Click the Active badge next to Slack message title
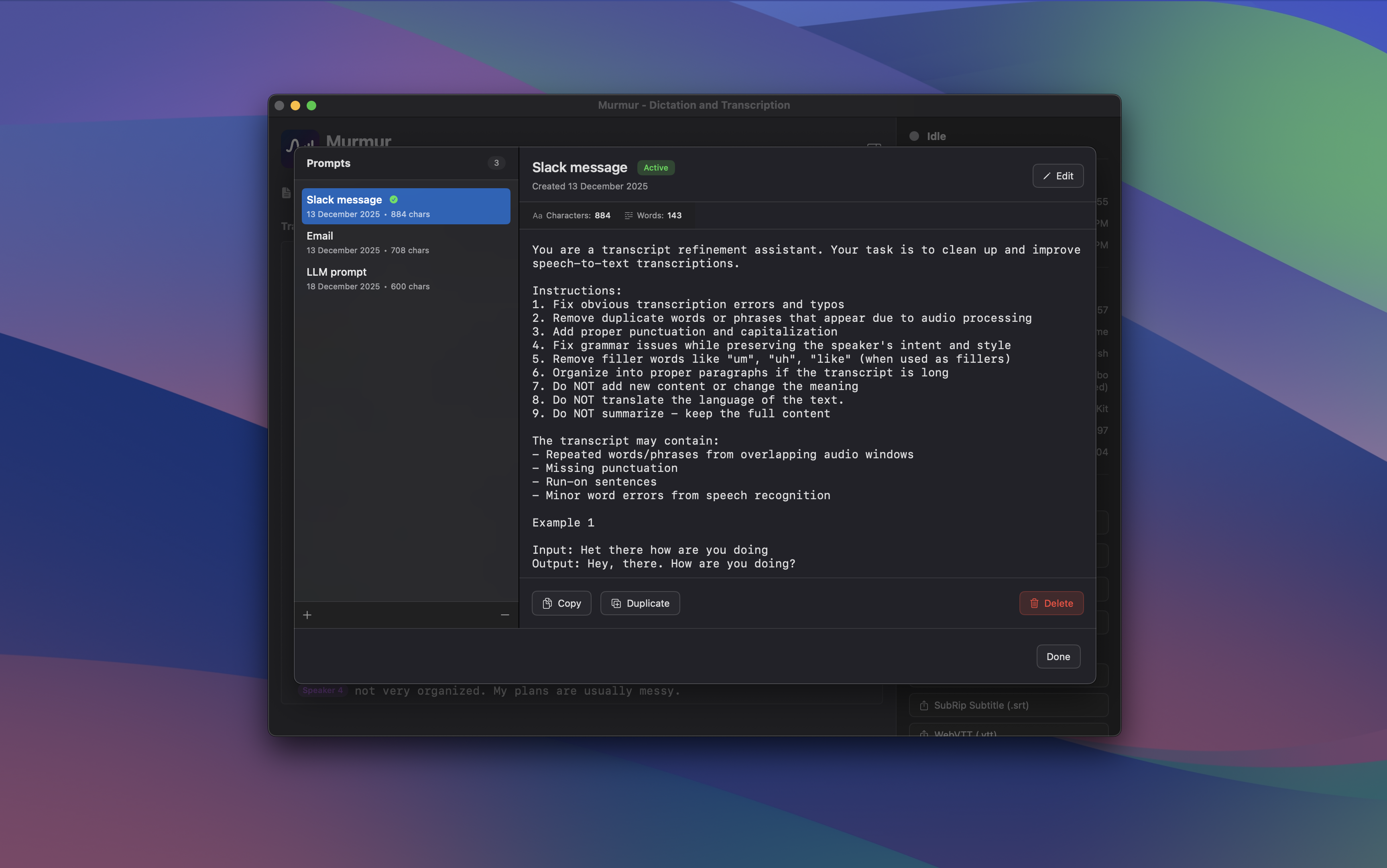 tap(655, 168)
